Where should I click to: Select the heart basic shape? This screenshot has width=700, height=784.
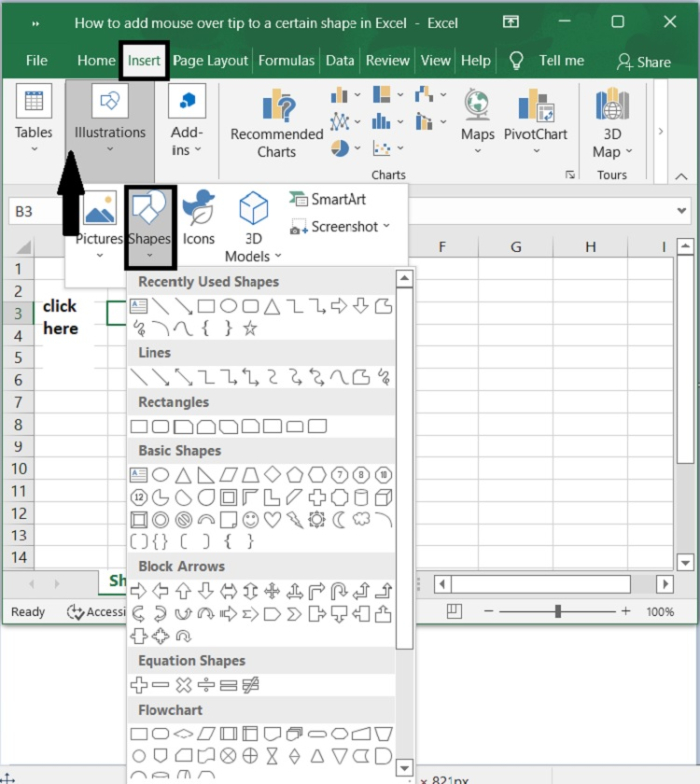click(272, 520)
